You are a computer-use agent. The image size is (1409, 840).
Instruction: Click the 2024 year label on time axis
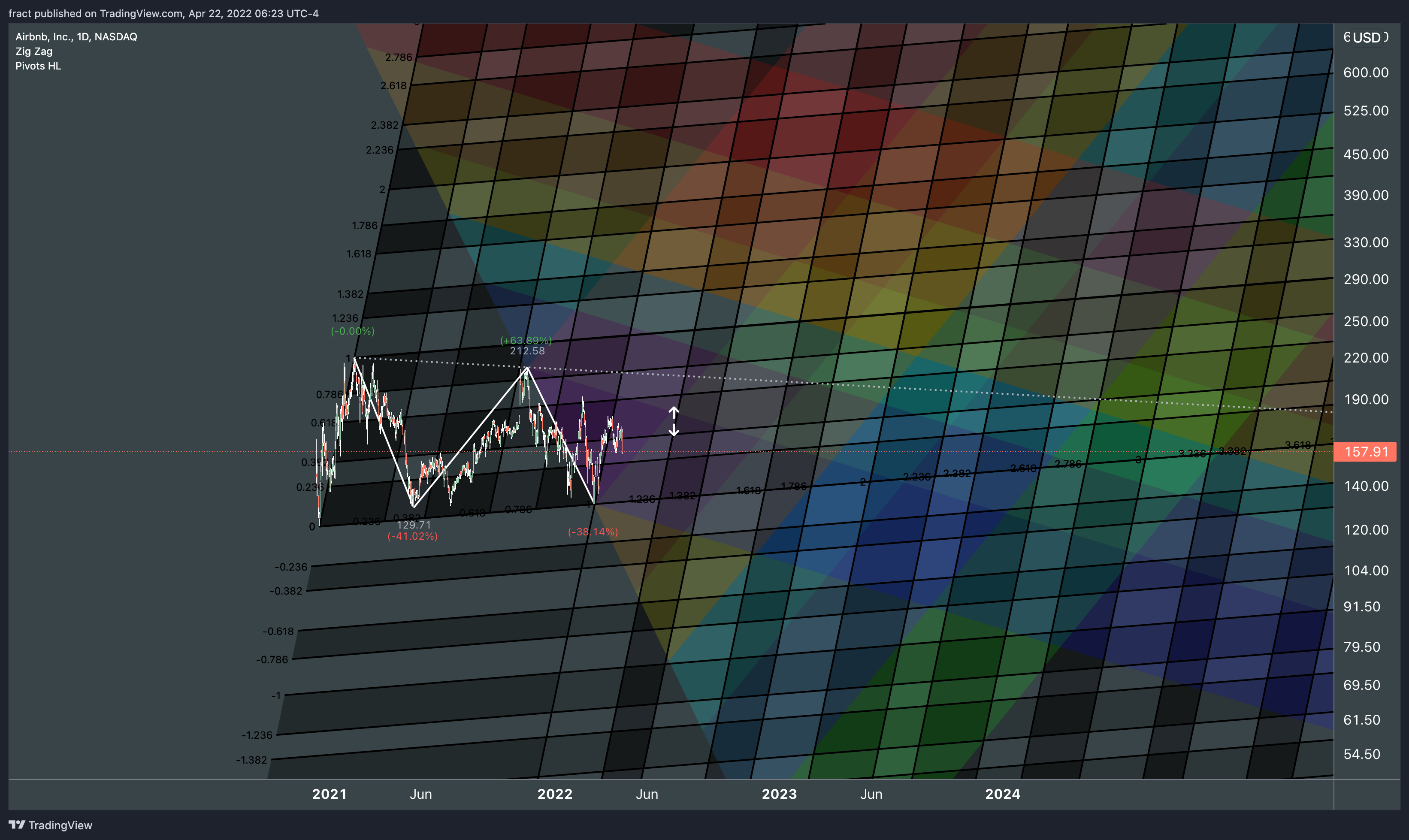(x=1003, y=794)
